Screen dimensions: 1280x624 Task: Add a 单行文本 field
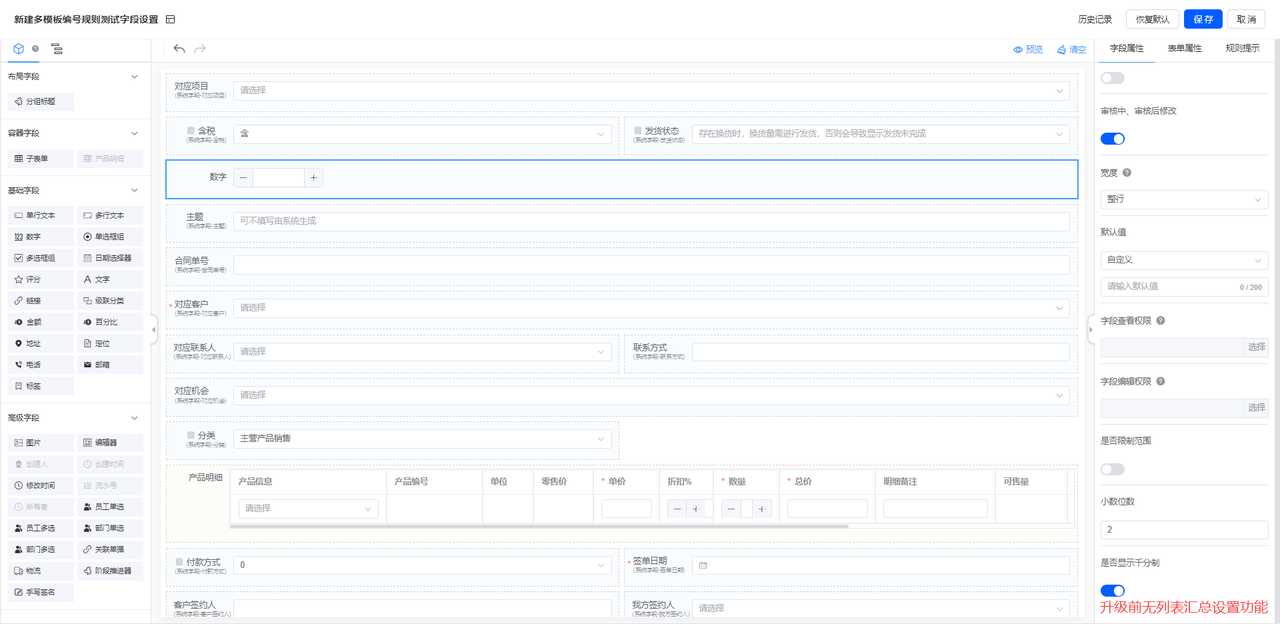tap(40, 215)
